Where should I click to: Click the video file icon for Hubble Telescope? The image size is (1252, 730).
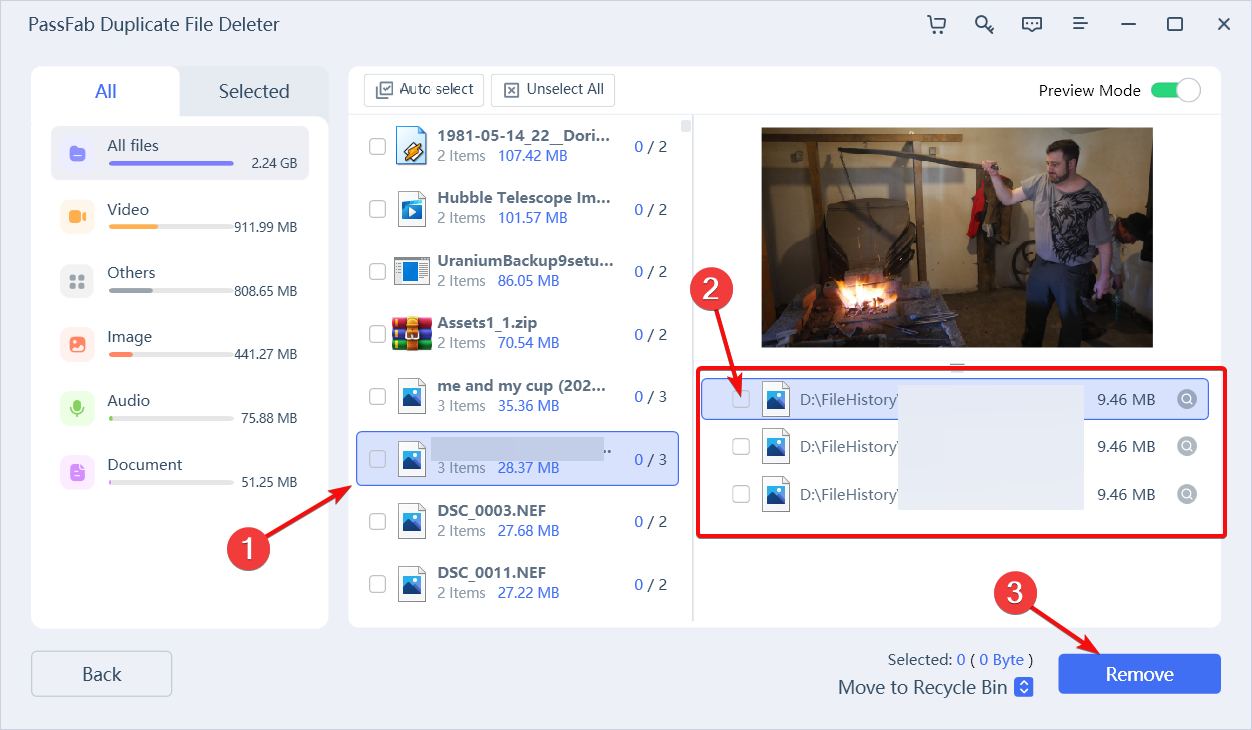[411, 209]
